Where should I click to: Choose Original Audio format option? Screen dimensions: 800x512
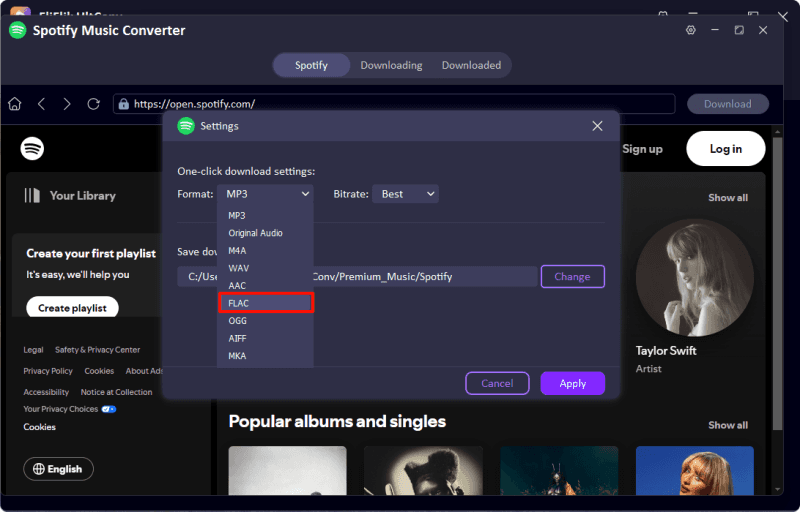tap(256, 233)
